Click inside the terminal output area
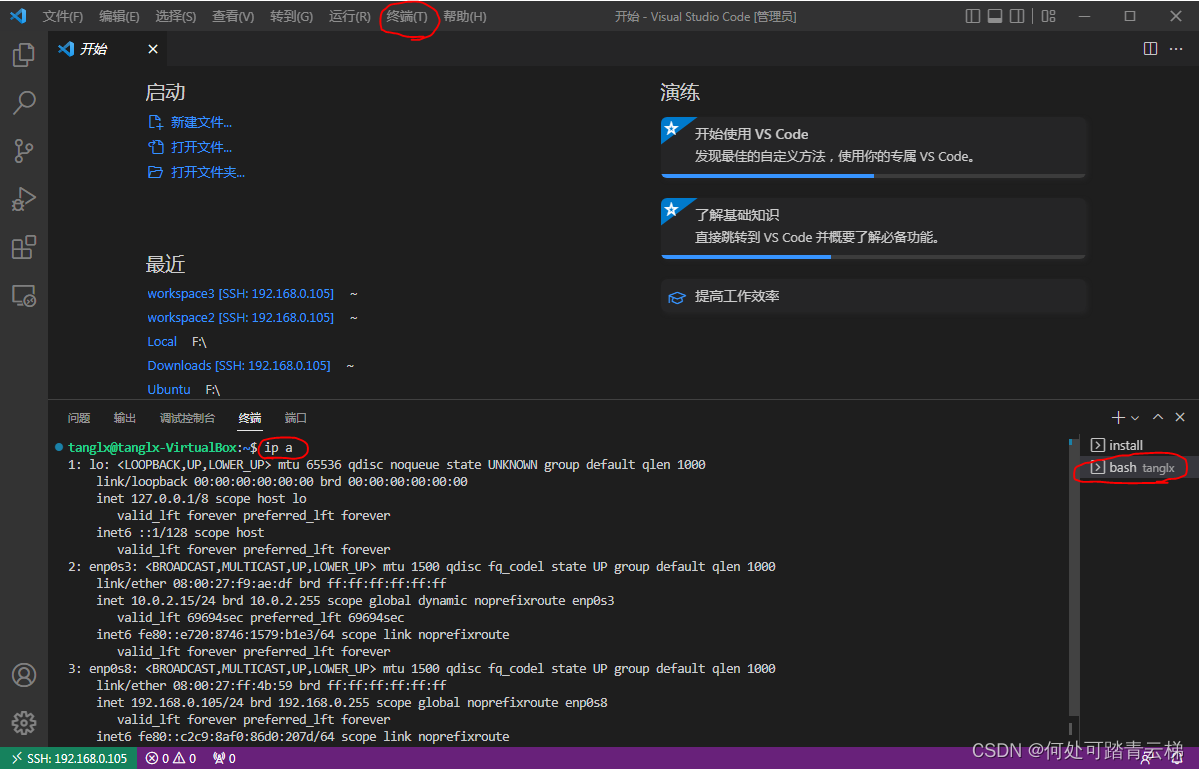 pyautogui.click(x=558, y=592)
